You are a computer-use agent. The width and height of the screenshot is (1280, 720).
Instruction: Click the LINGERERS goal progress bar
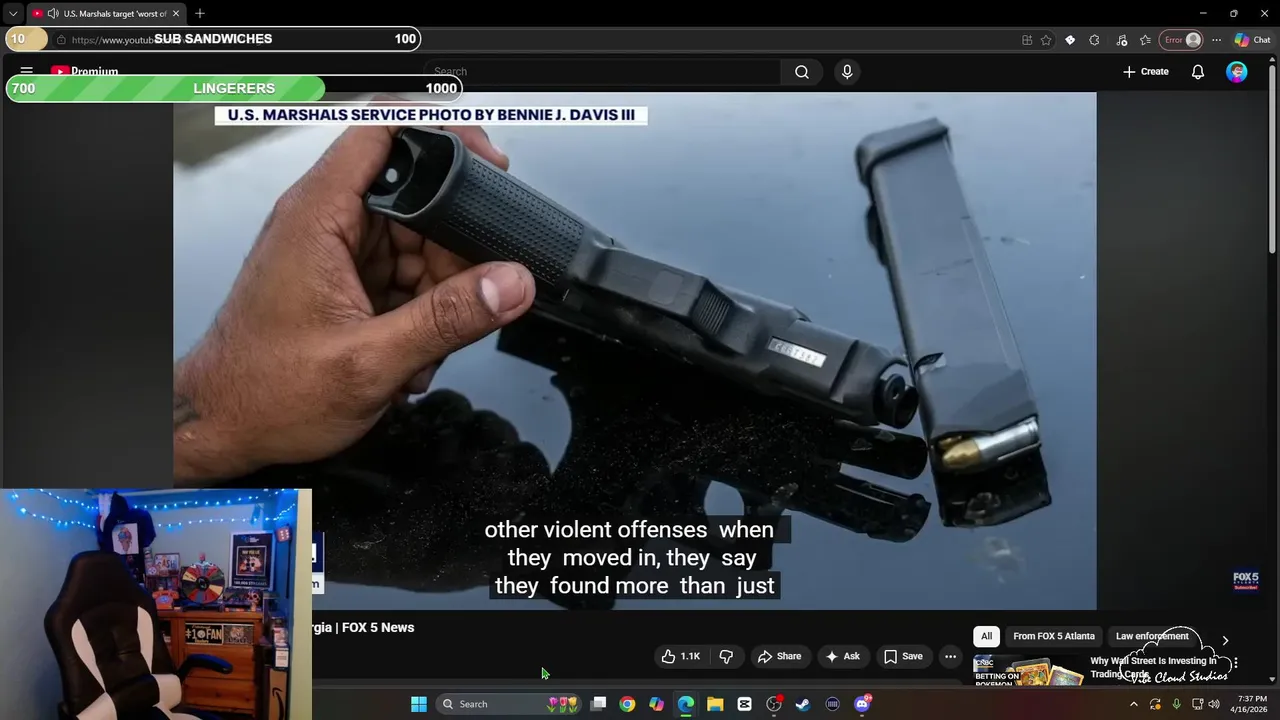point(234,88)
